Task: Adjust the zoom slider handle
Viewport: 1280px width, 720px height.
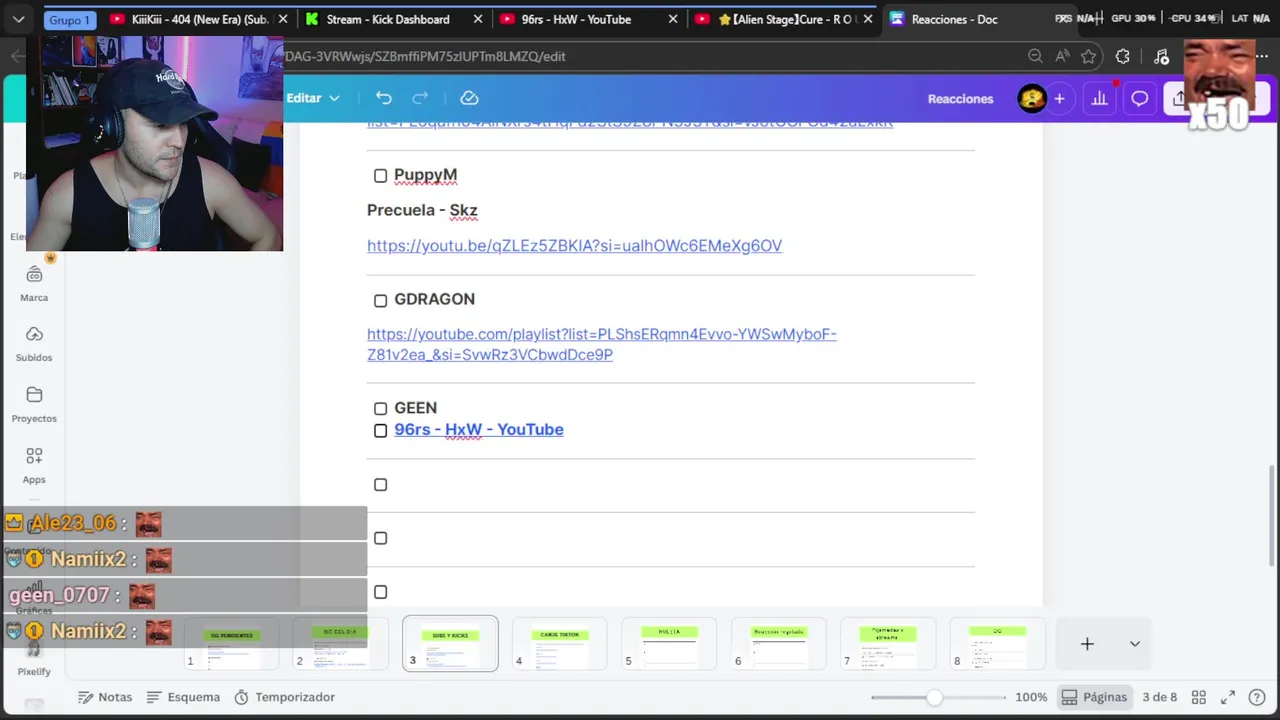Action: click(x=934, y=697)
